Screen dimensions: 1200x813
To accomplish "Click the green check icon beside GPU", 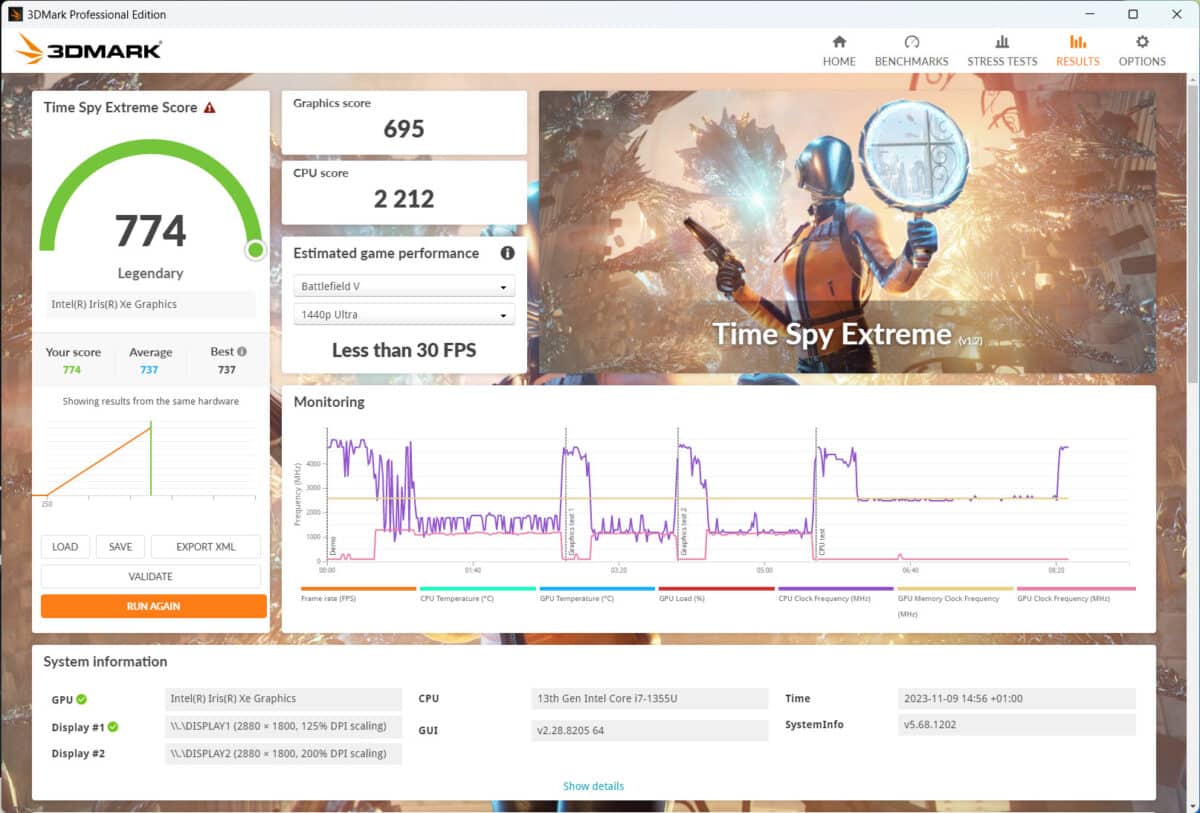I will click(82, 699).
